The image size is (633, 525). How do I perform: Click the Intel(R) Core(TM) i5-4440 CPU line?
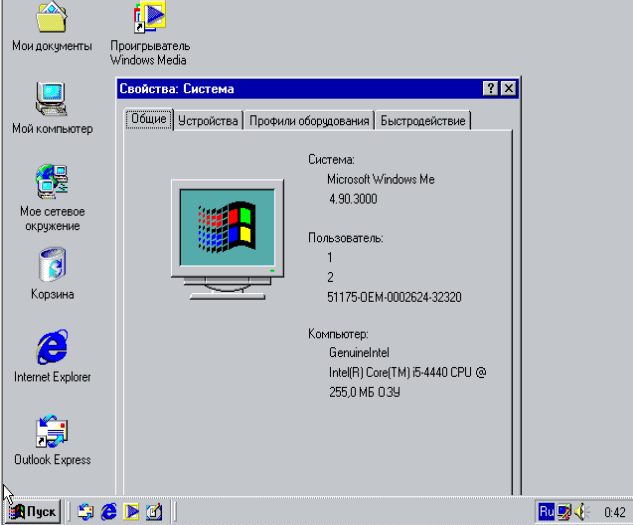click(x=407, y=372)
